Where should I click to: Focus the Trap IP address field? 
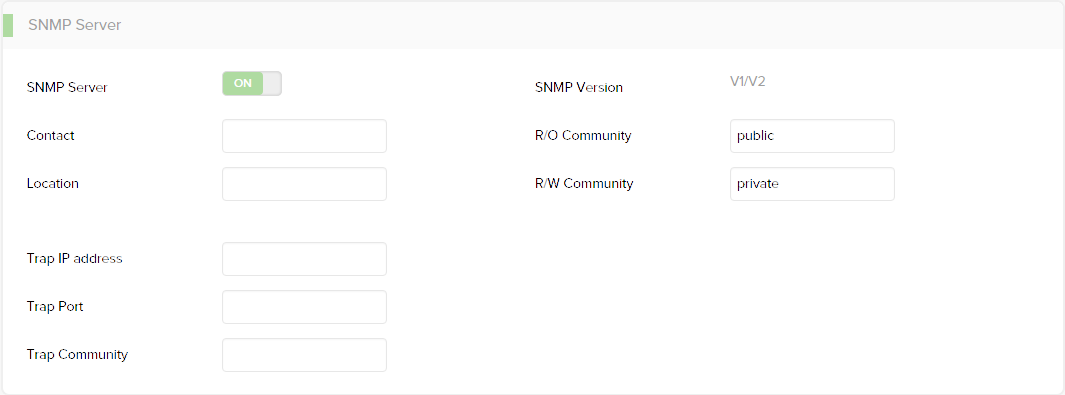[x=304, y=259]
